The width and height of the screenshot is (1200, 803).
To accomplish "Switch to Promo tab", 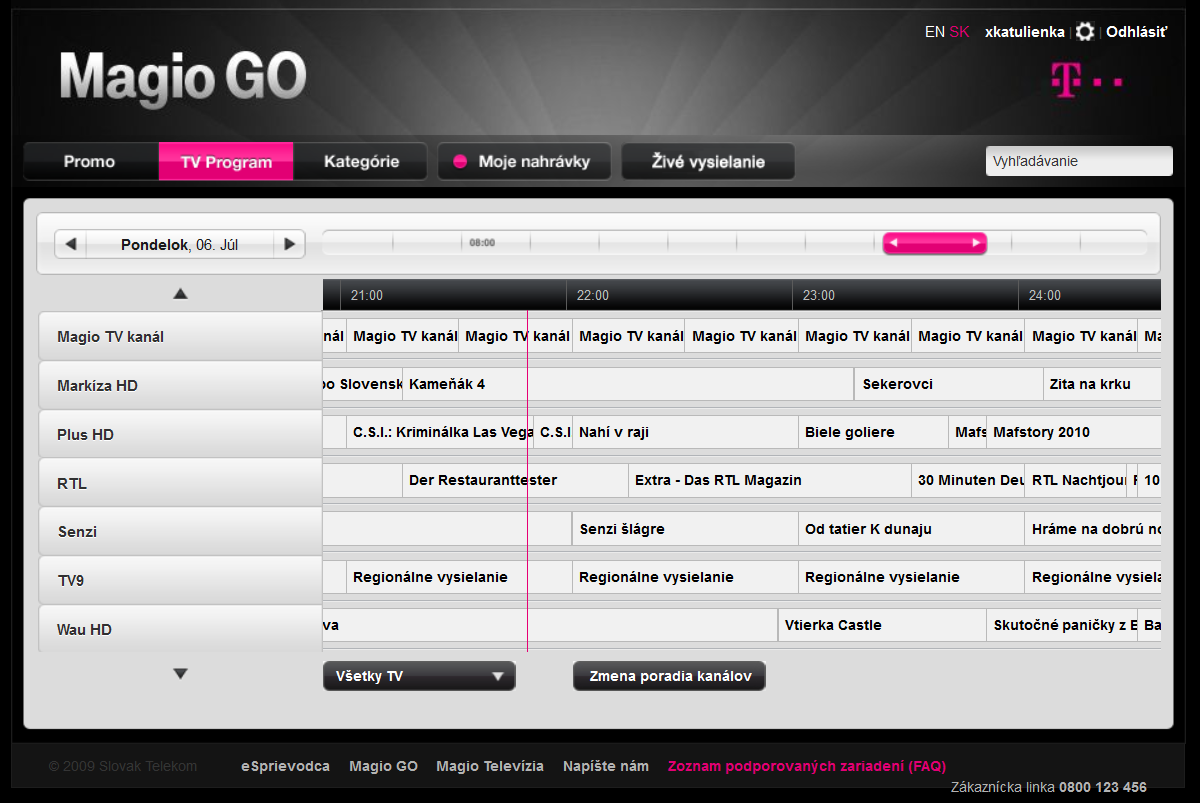I will point(90,161).
